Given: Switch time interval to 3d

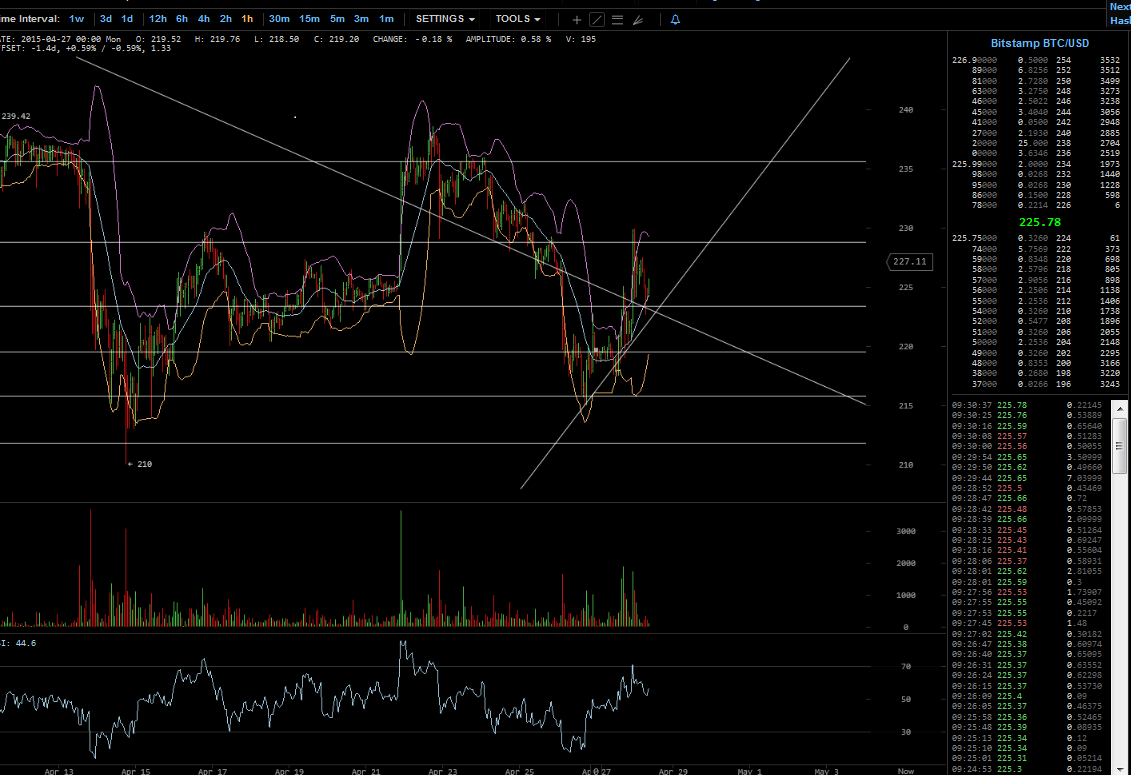Looking at the screenshot, I should click(105, 19).
